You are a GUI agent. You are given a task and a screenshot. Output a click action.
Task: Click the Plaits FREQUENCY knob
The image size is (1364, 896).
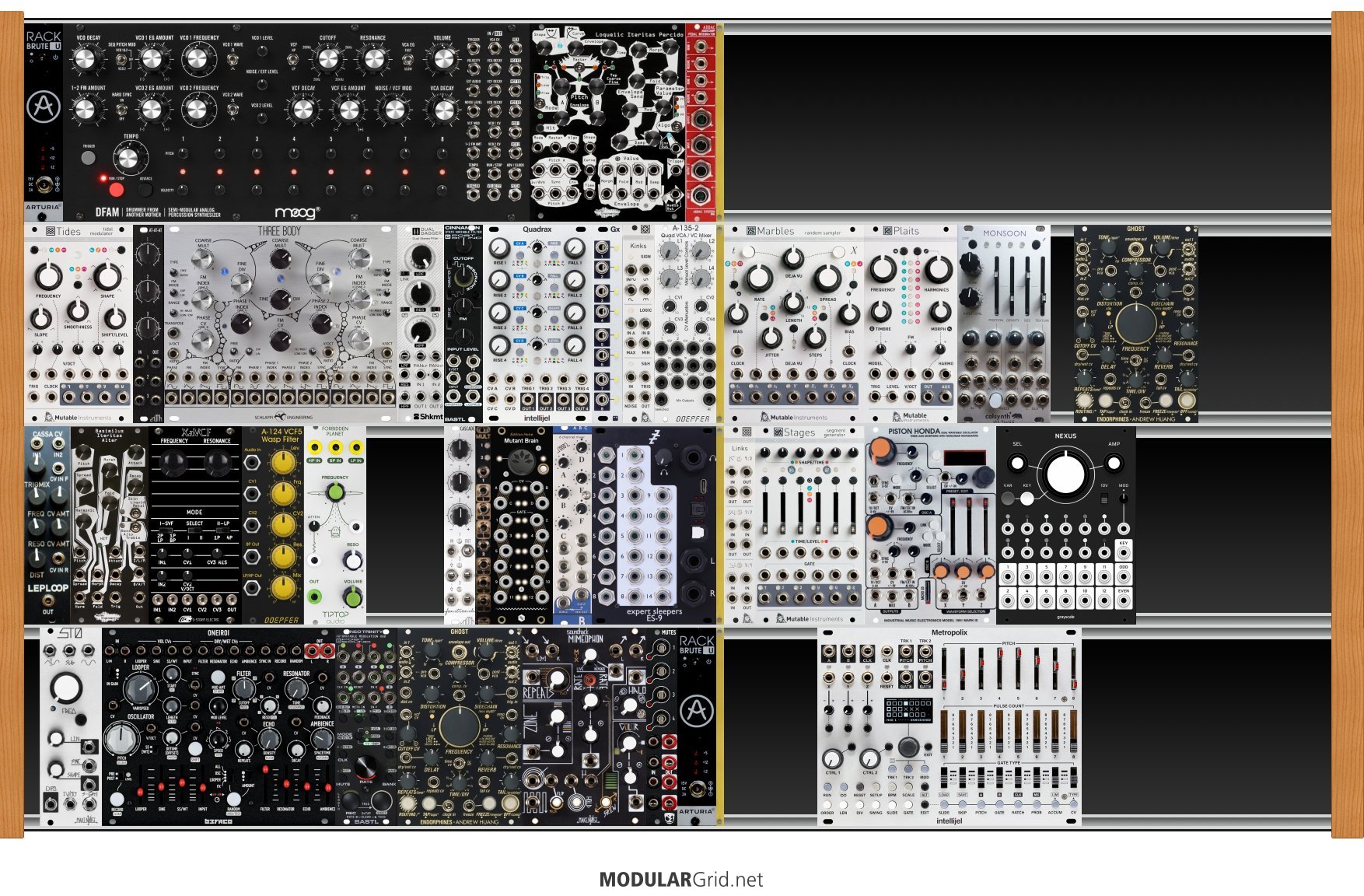[x=883, y=269]
